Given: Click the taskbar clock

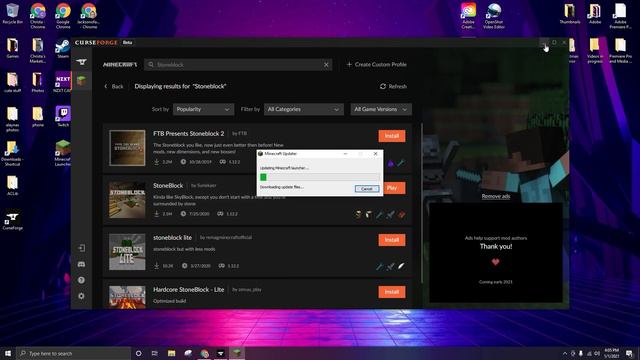Looking at the screenshot, I should (x=611, y=353).
